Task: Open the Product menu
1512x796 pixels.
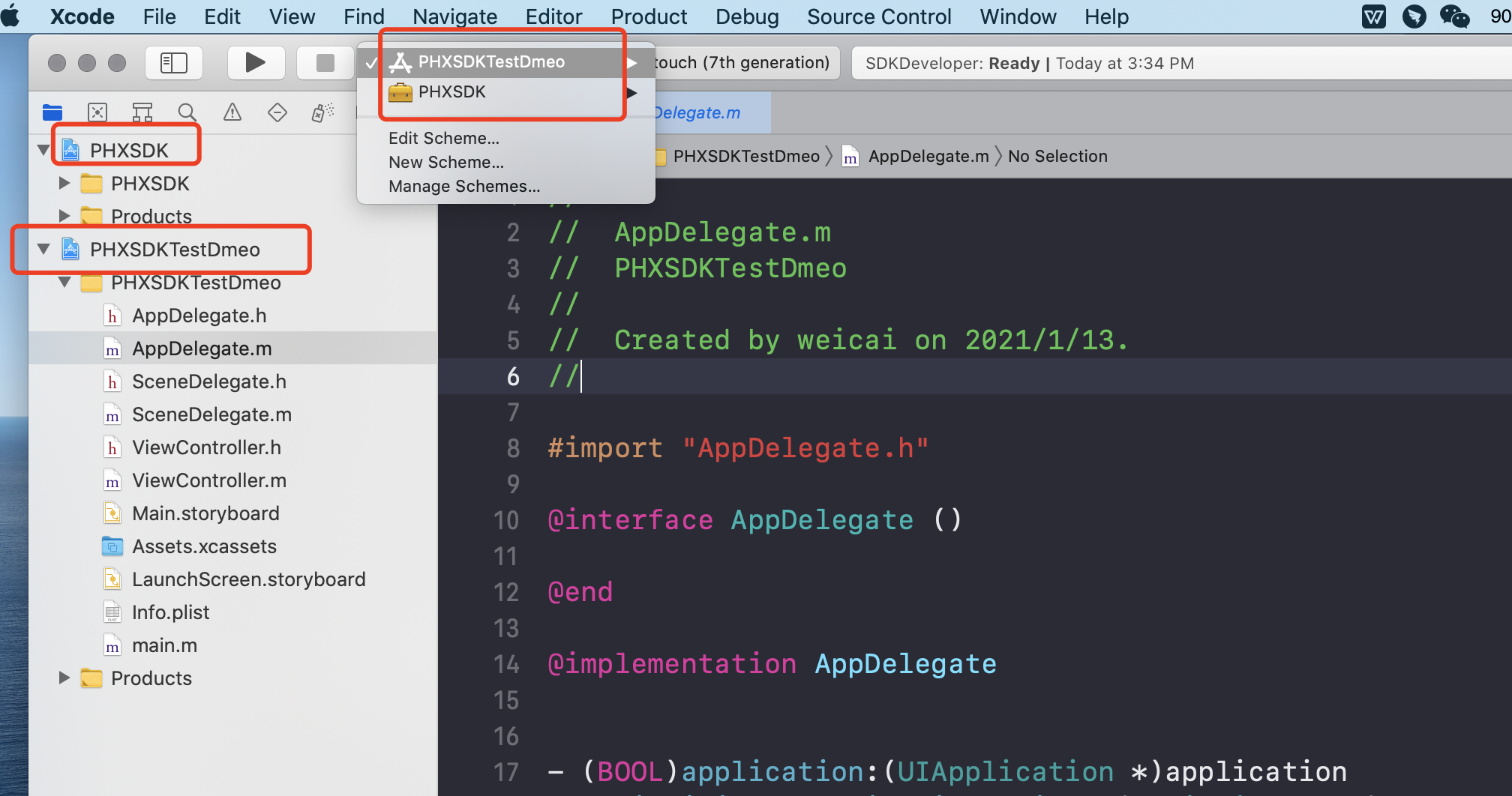Action: tap(649, 16)
